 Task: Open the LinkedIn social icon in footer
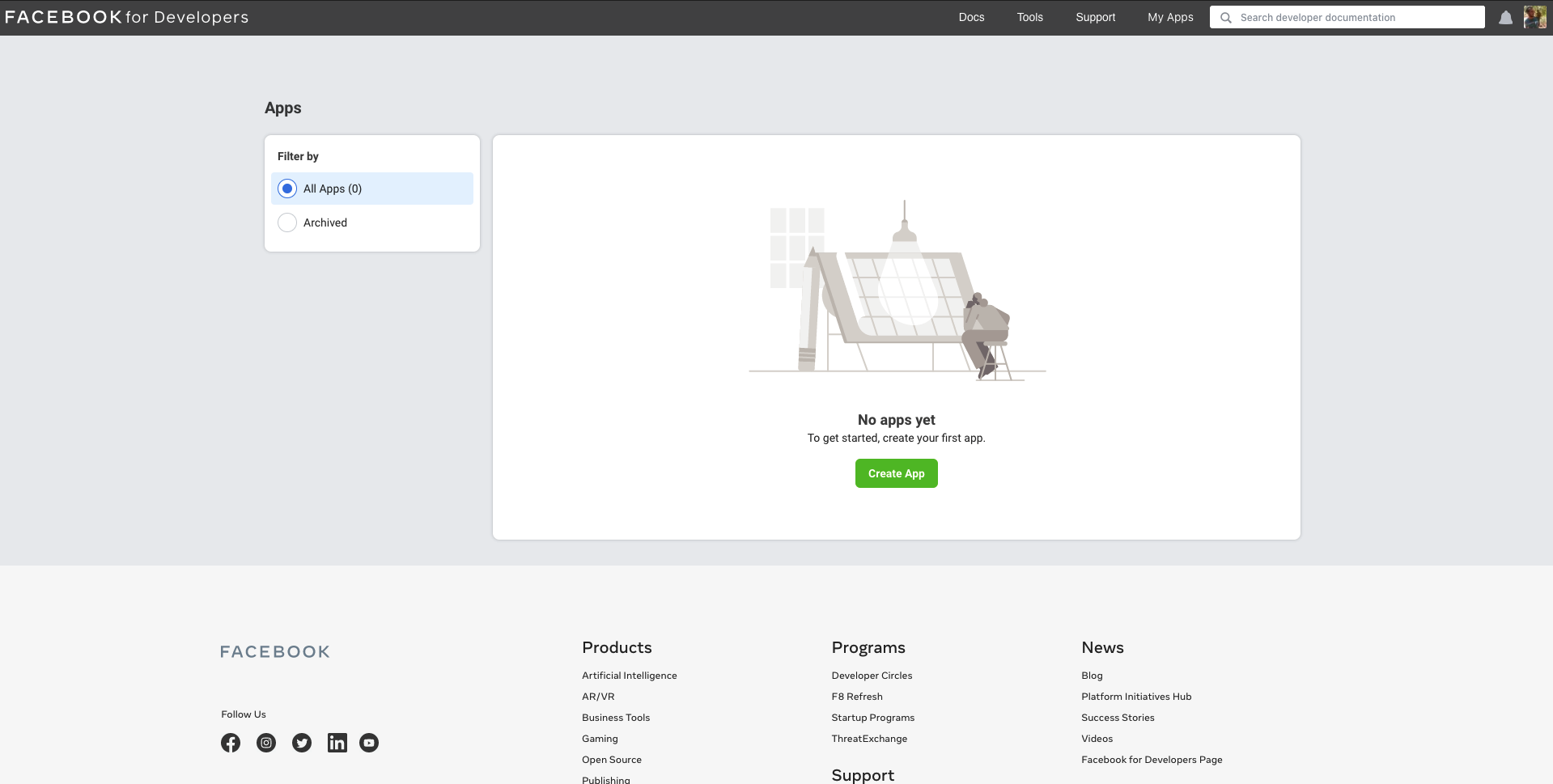coord(337,743)
